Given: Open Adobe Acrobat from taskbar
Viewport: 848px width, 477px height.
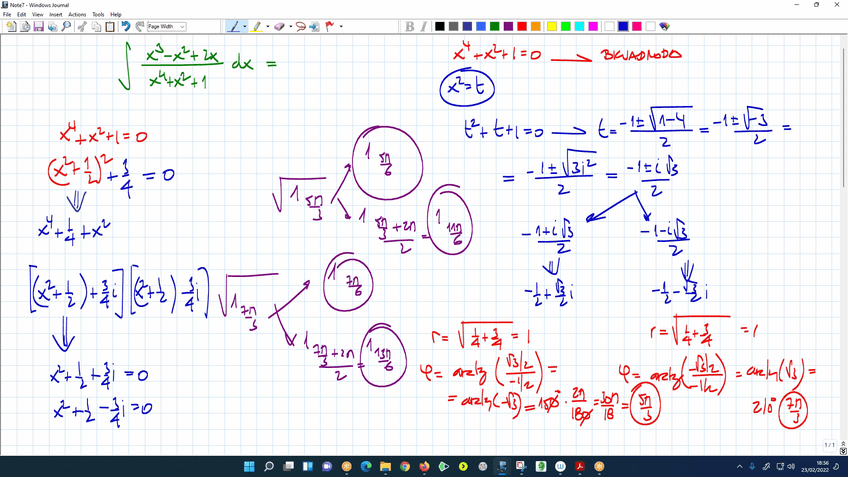Looking at the screenshot, I should tap(580, 466).
